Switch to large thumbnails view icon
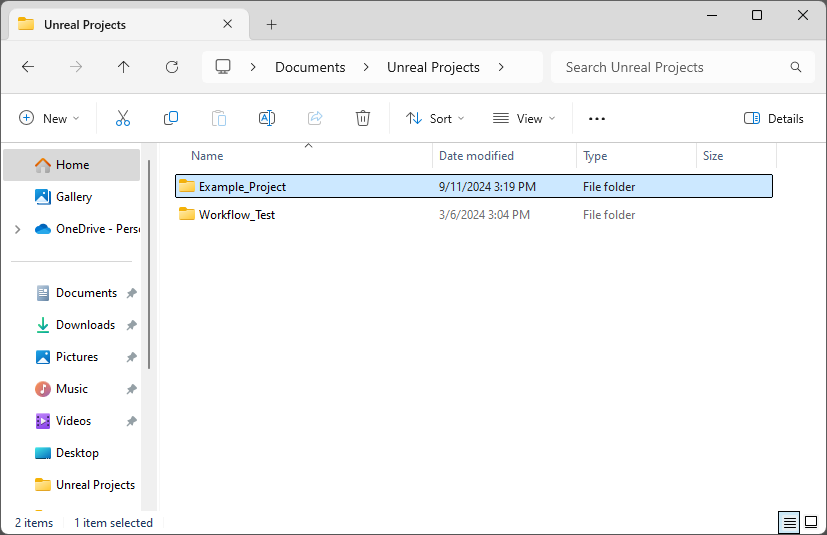This screenshot has height=535, width=827. (x=811, y=522)
